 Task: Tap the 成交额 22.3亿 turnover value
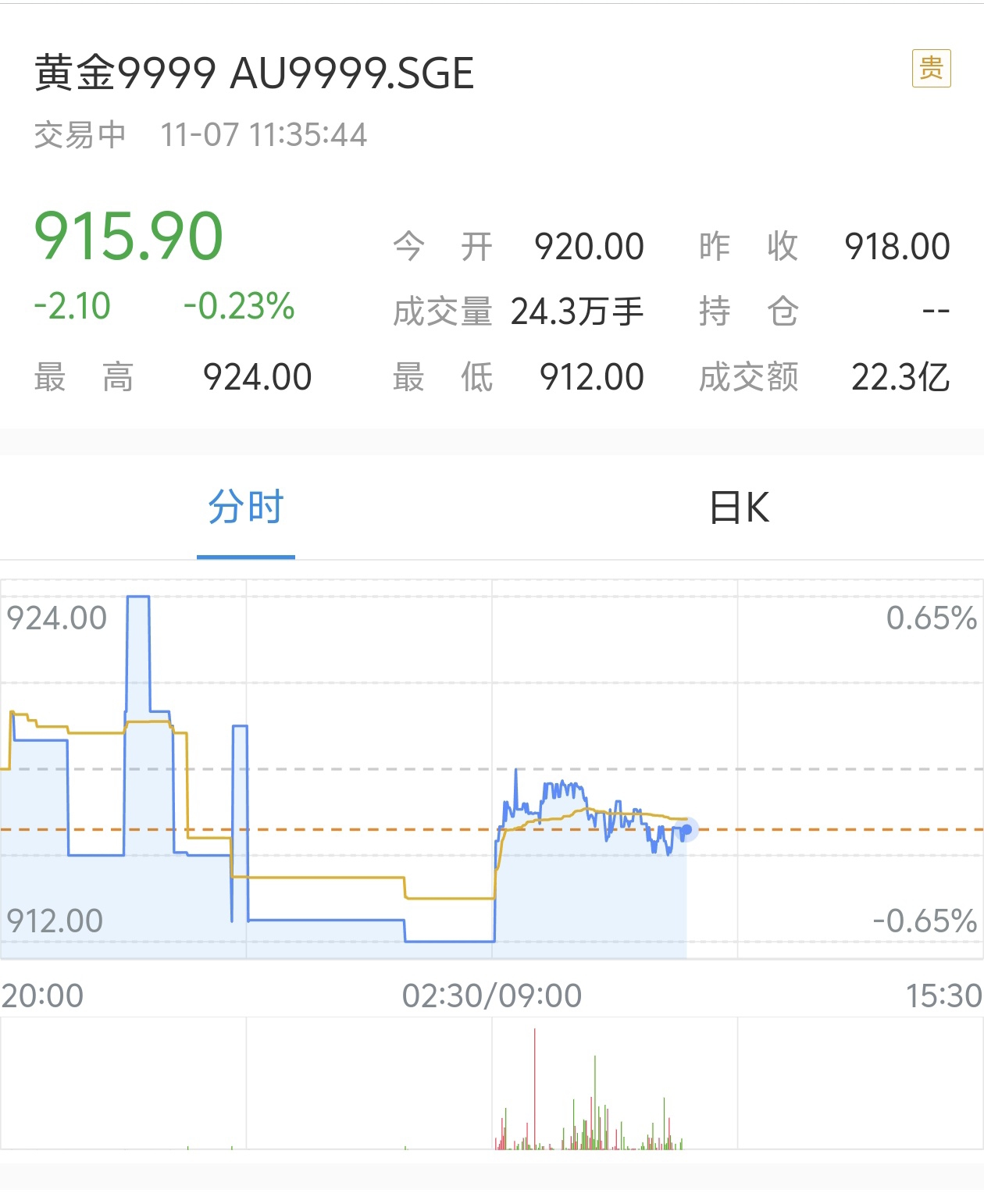point(900,377)
